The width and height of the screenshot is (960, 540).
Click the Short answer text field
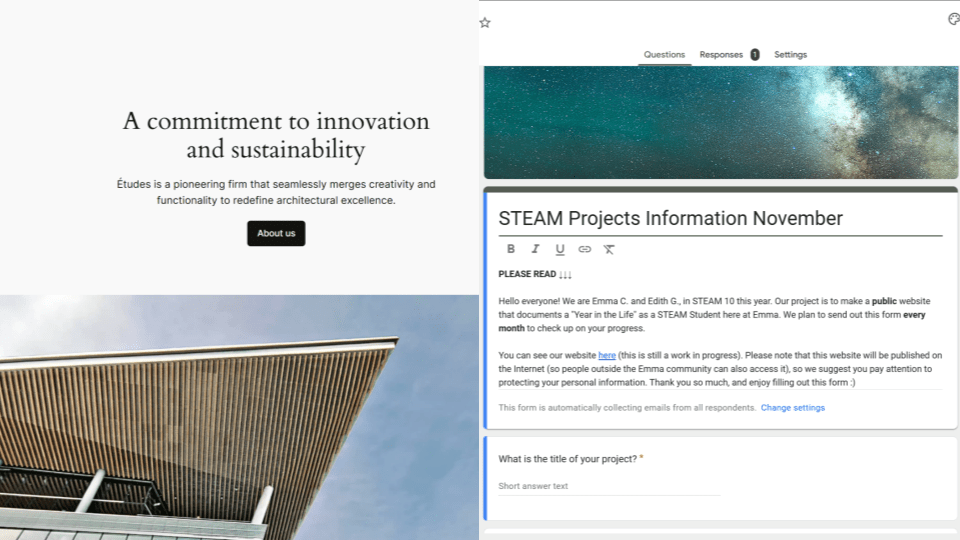tap(608, 486)
